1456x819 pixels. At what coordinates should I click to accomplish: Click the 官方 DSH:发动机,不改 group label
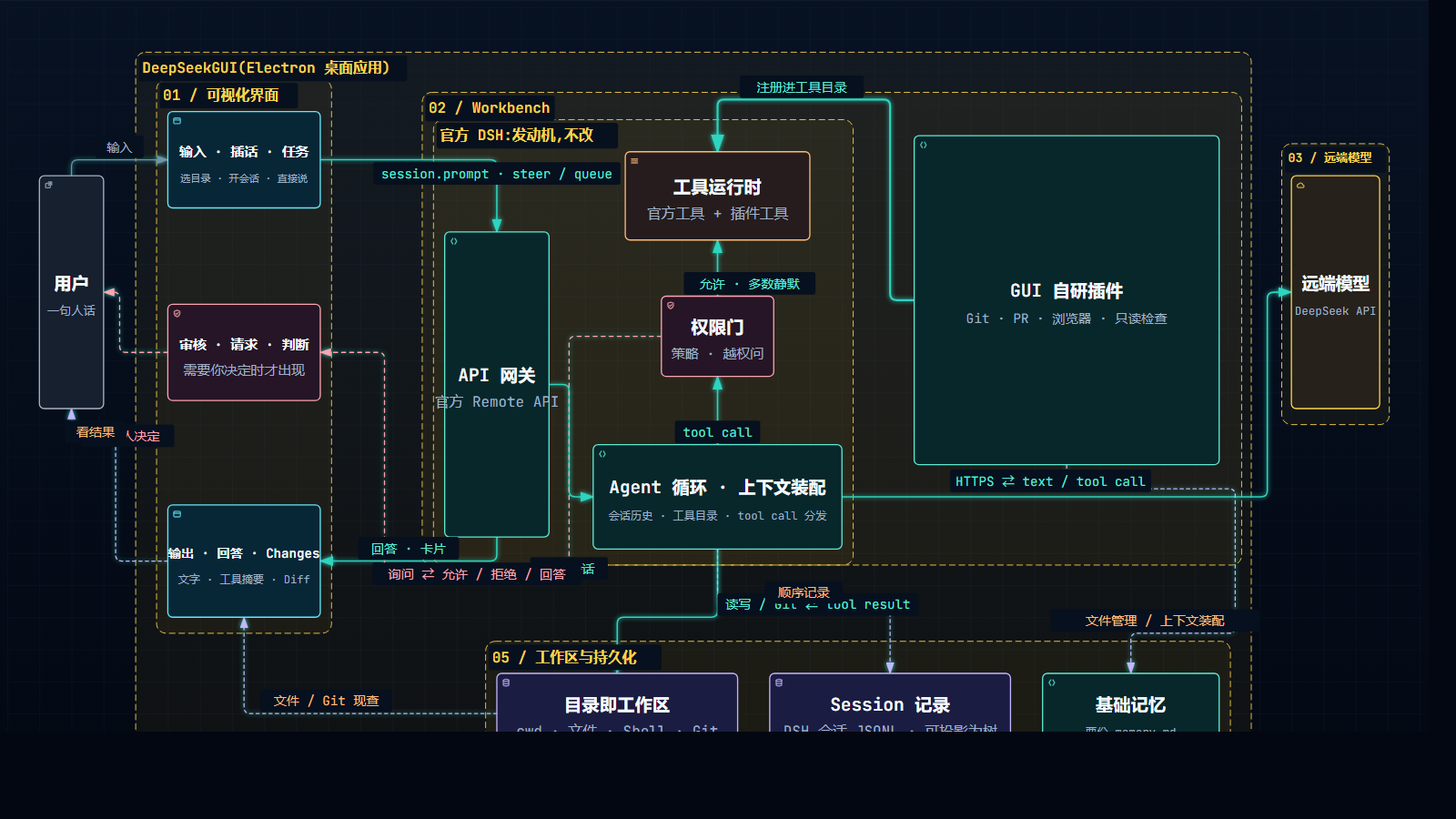pos(517,135)
